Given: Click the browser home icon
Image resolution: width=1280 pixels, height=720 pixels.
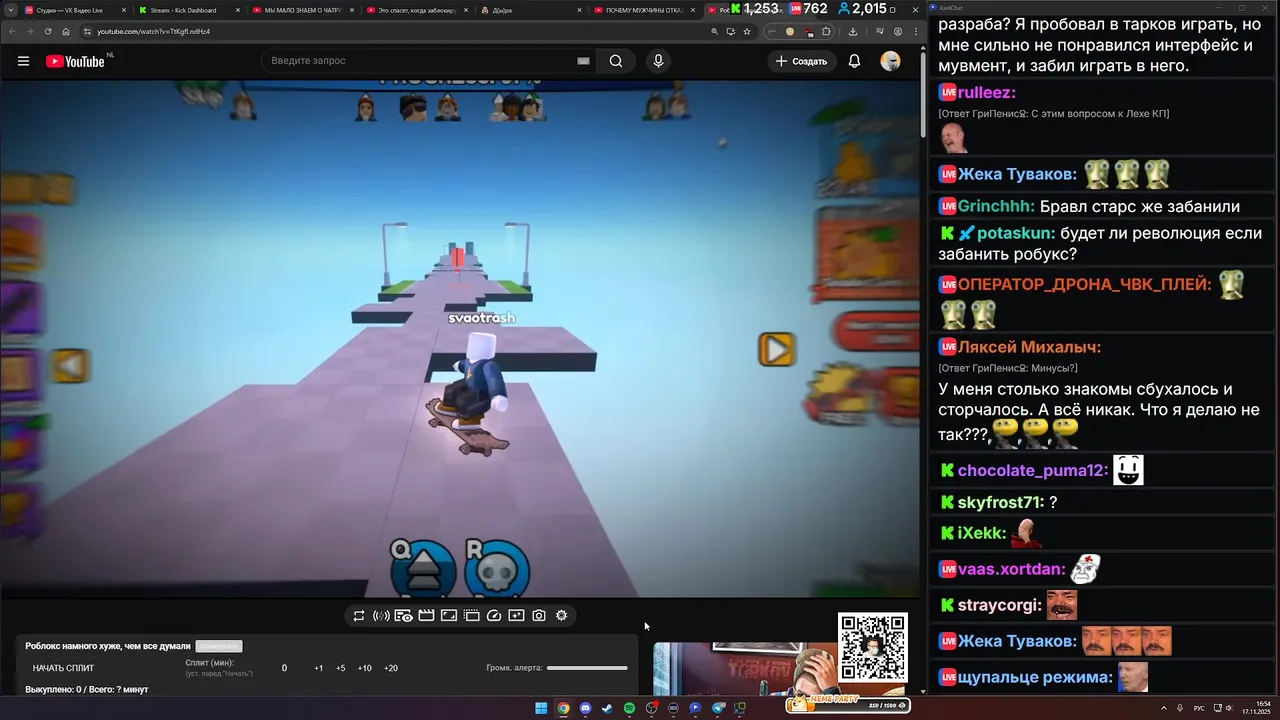Looking at the screenshot, I should coord(66,31).
